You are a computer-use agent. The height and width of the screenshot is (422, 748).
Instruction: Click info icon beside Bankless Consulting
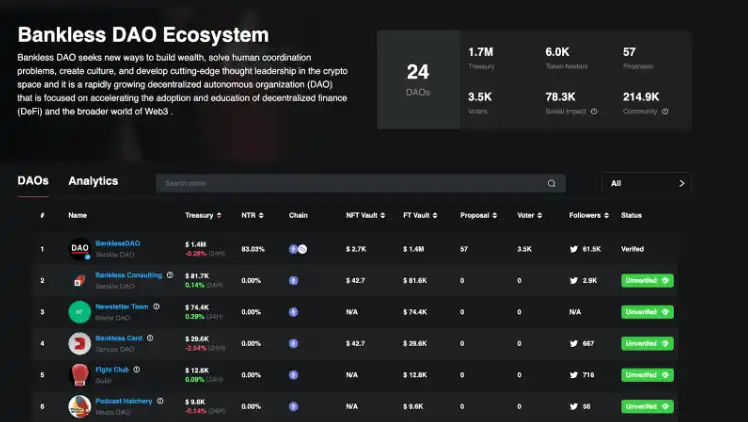[x=170, y=275]
